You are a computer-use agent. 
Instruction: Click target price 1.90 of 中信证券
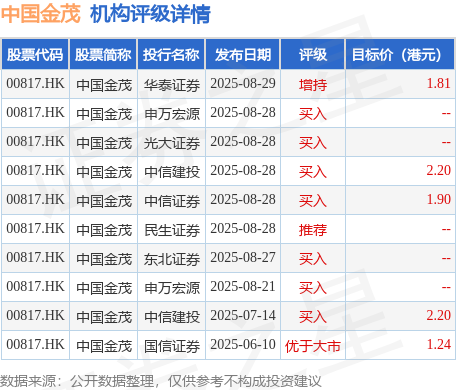click(x=439, y=199)
